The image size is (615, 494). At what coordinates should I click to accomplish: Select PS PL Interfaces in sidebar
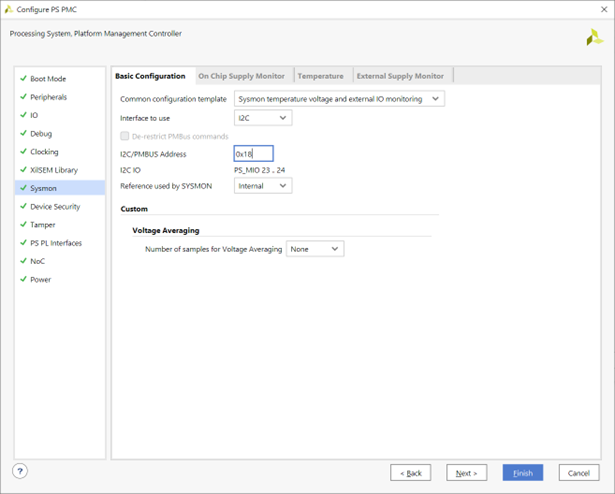60,243
